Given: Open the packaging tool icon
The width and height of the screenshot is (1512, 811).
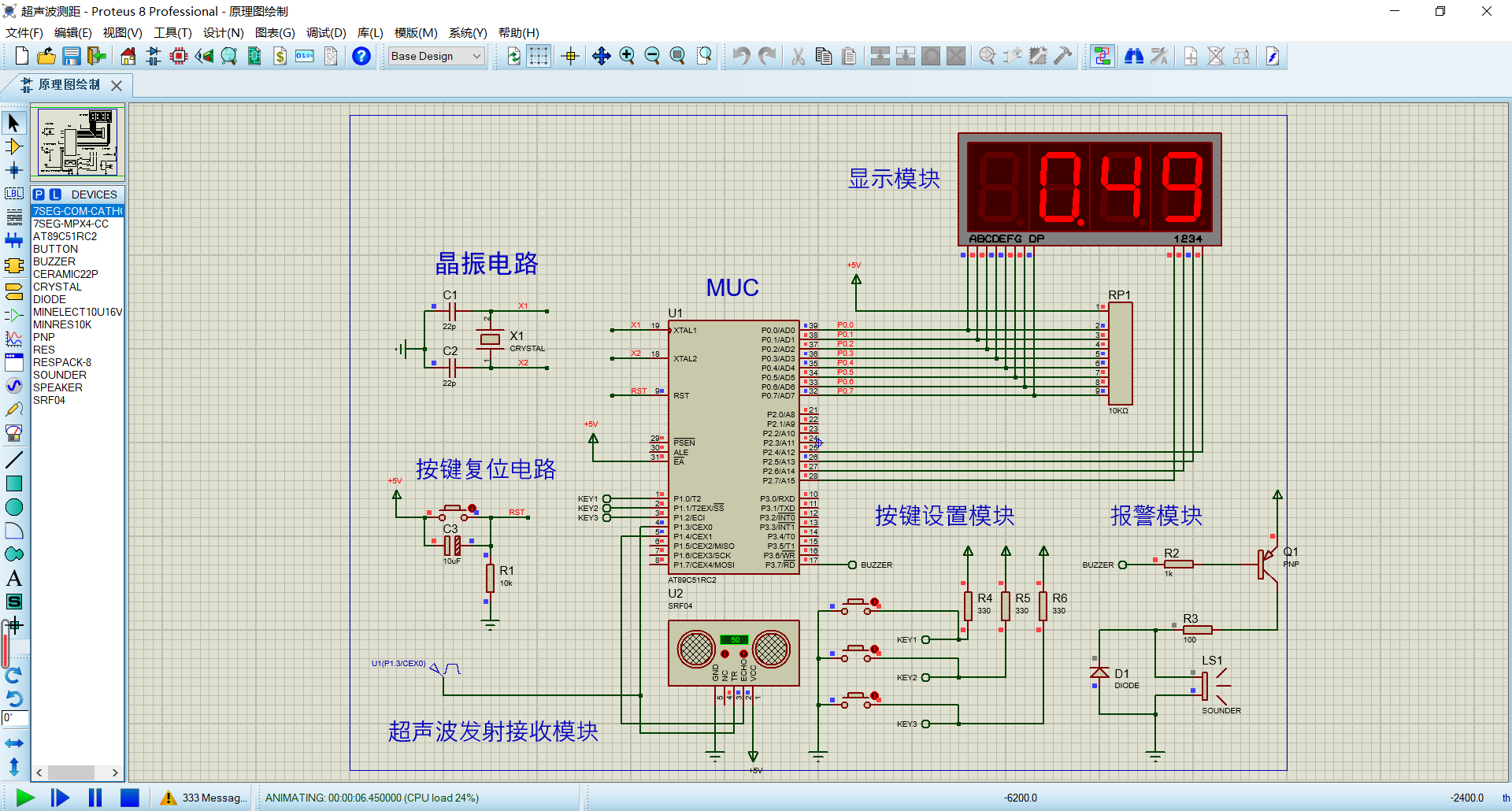Looking at the screenshot, I should pos(1038,56).
